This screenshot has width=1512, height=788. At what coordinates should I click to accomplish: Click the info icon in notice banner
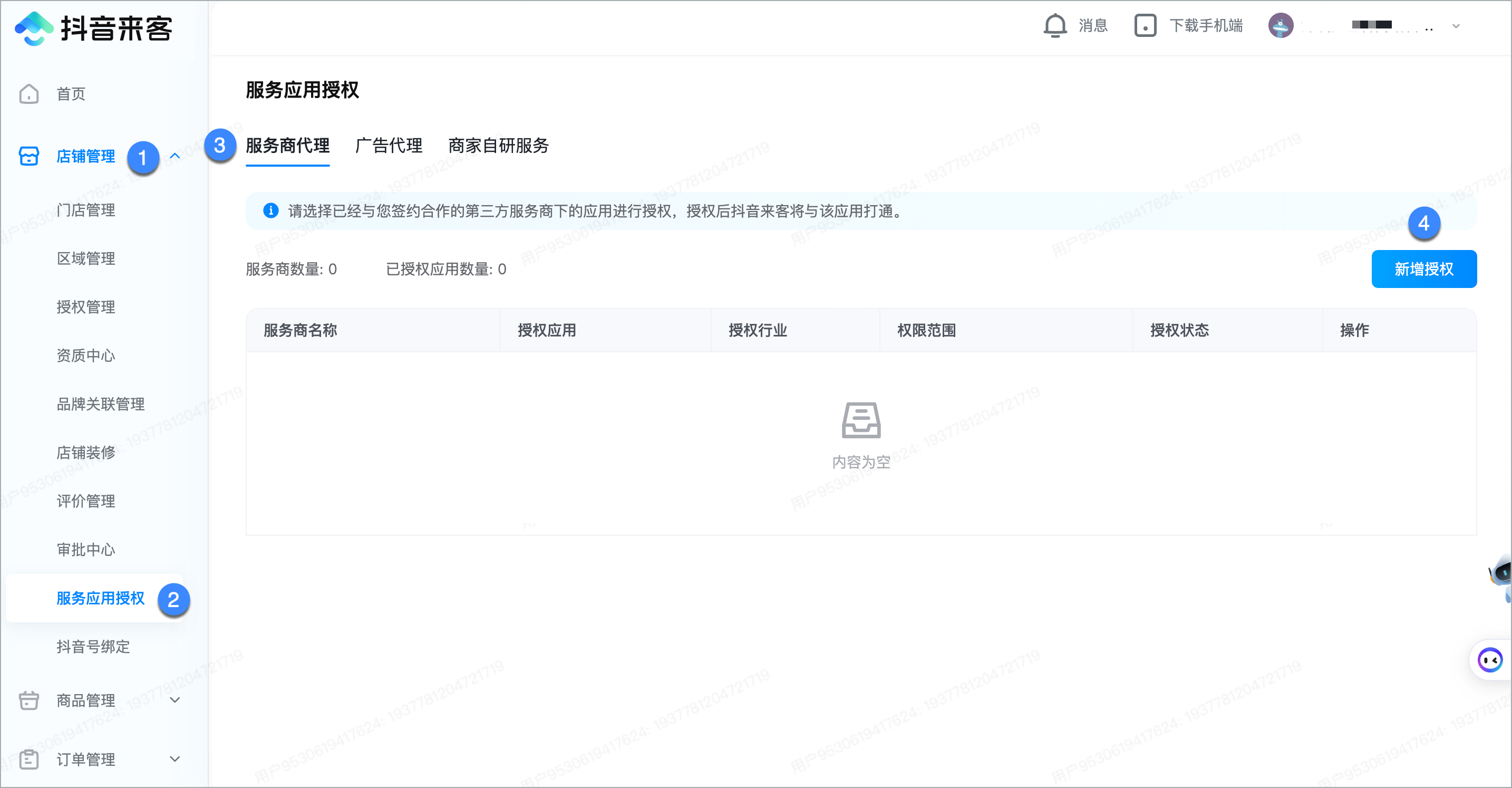coord(270,211)
